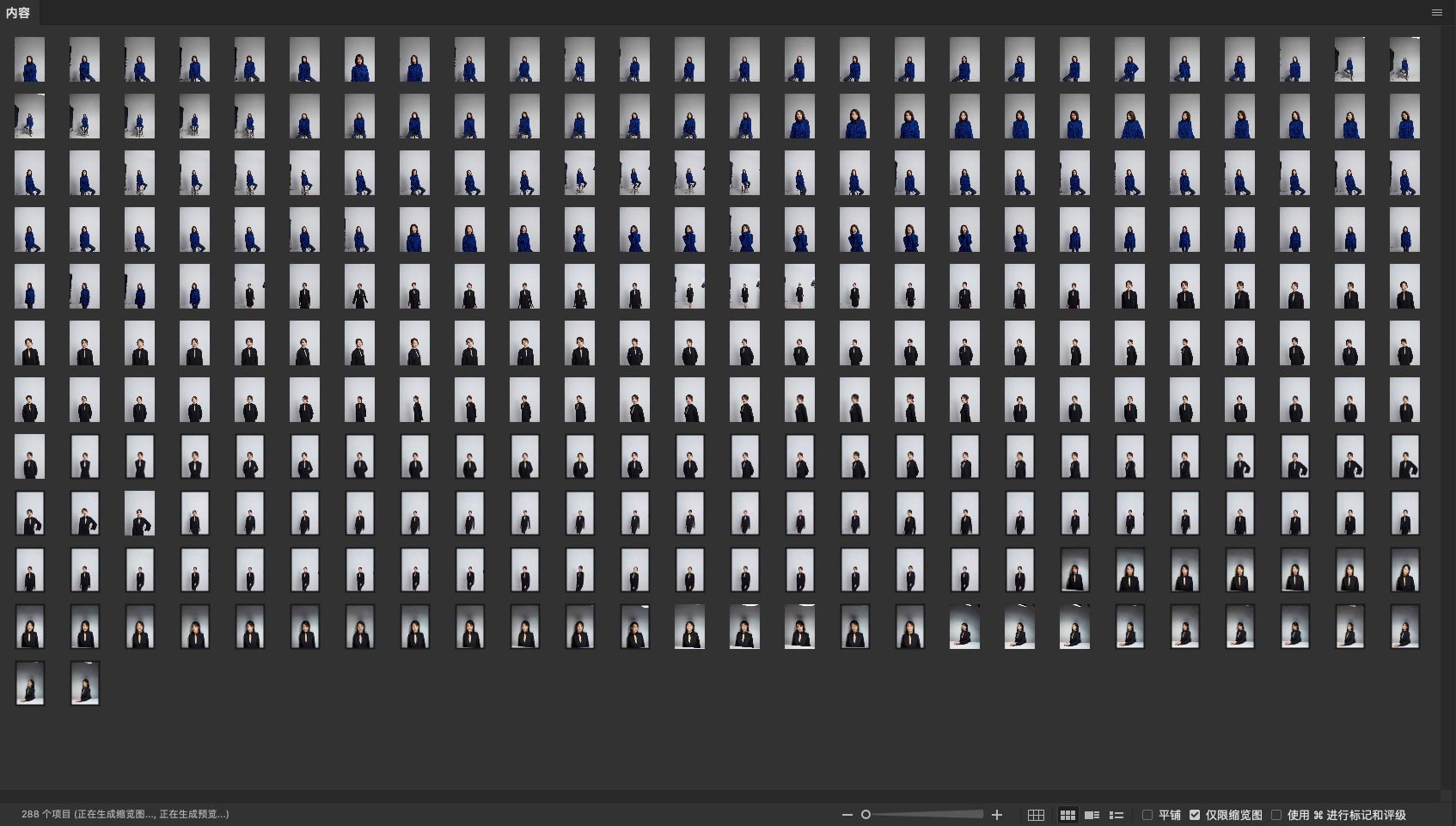Image resolution: width=1456 pixels, height=826 pixels.
Task: Select the last thumbnail in the eleventh row
Action: point(1404,627)
